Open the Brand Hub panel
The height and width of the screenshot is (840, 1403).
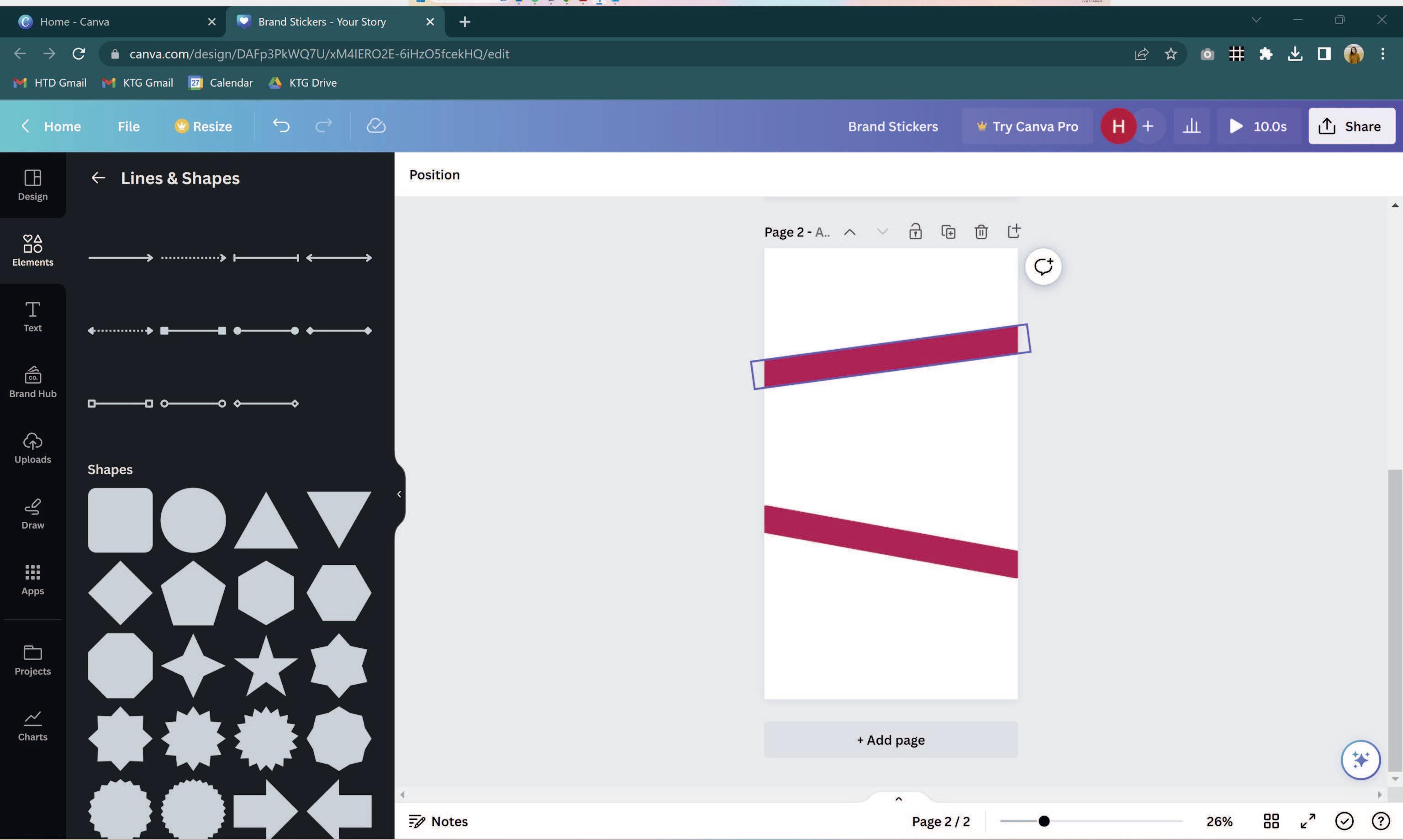(32, 382)
